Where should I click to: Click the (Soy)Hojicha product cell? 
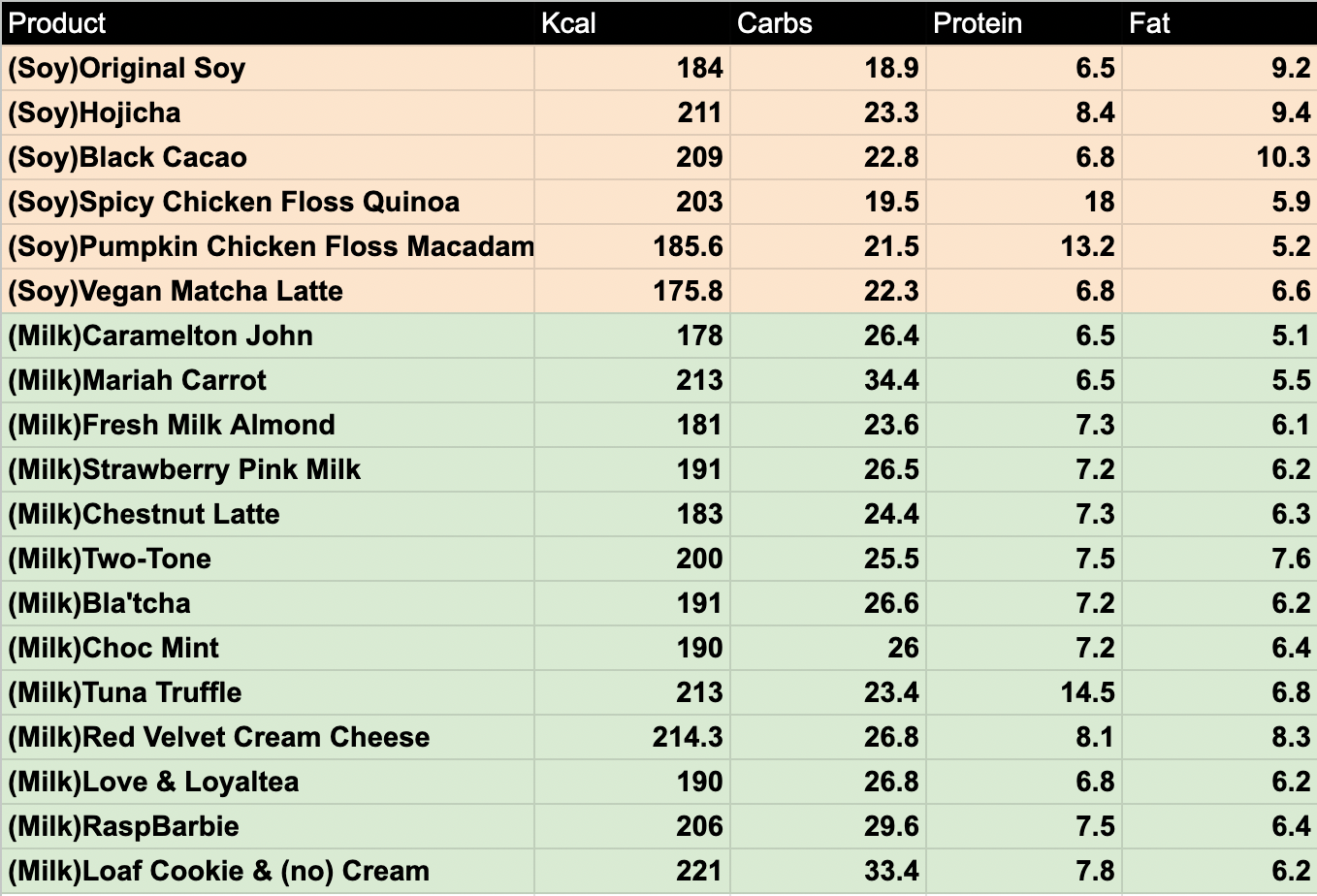(x=267, y=113)
